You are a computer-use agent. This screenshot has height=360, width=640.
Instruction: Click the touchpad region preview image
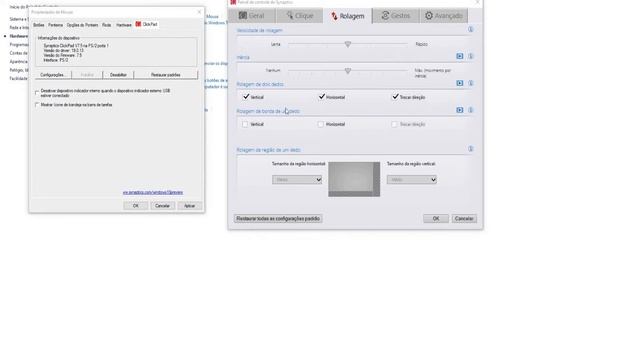(x=354, y=179)
